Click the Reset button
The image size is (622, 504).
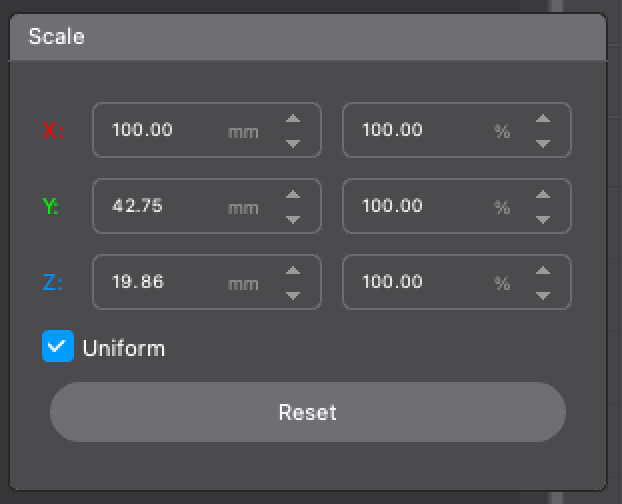[x=308, y=412]
